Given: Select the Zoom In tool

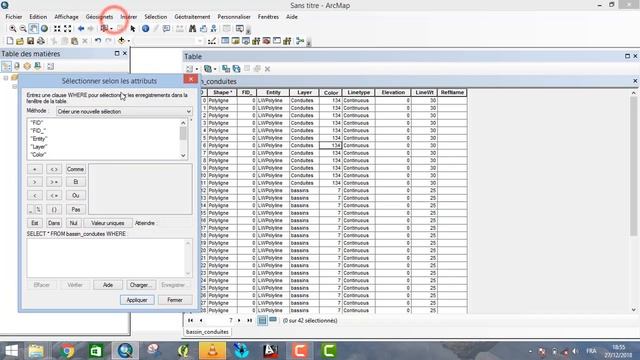Looking at the screenshot, I should pos(13,29).
